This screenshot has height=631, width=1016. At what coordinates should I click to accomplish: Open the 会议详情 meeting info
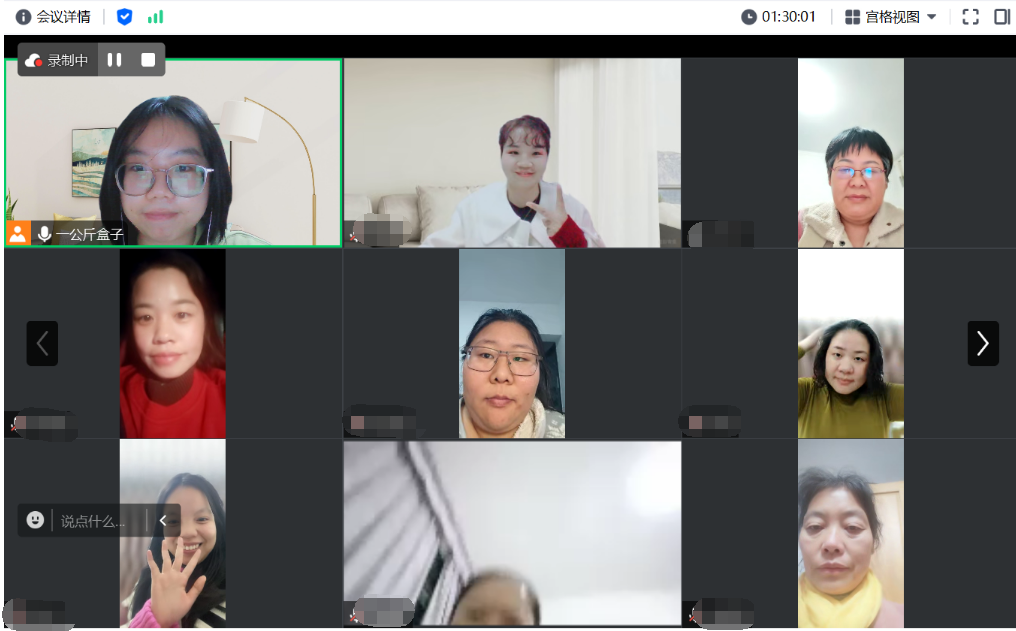(53, 17)
